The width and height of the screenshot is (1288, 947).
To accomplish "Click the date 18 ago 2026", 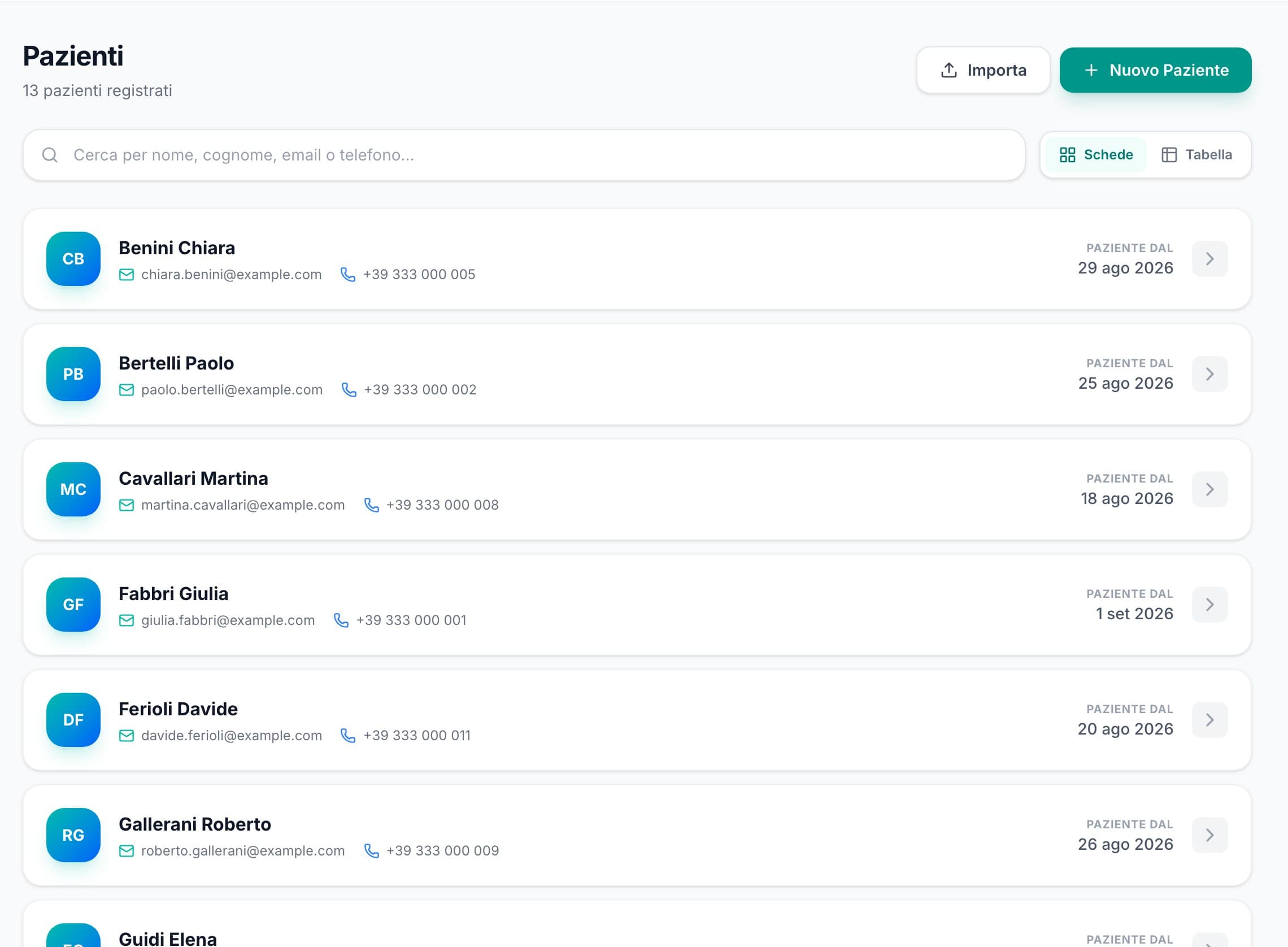I will (x=1127, y=498).
